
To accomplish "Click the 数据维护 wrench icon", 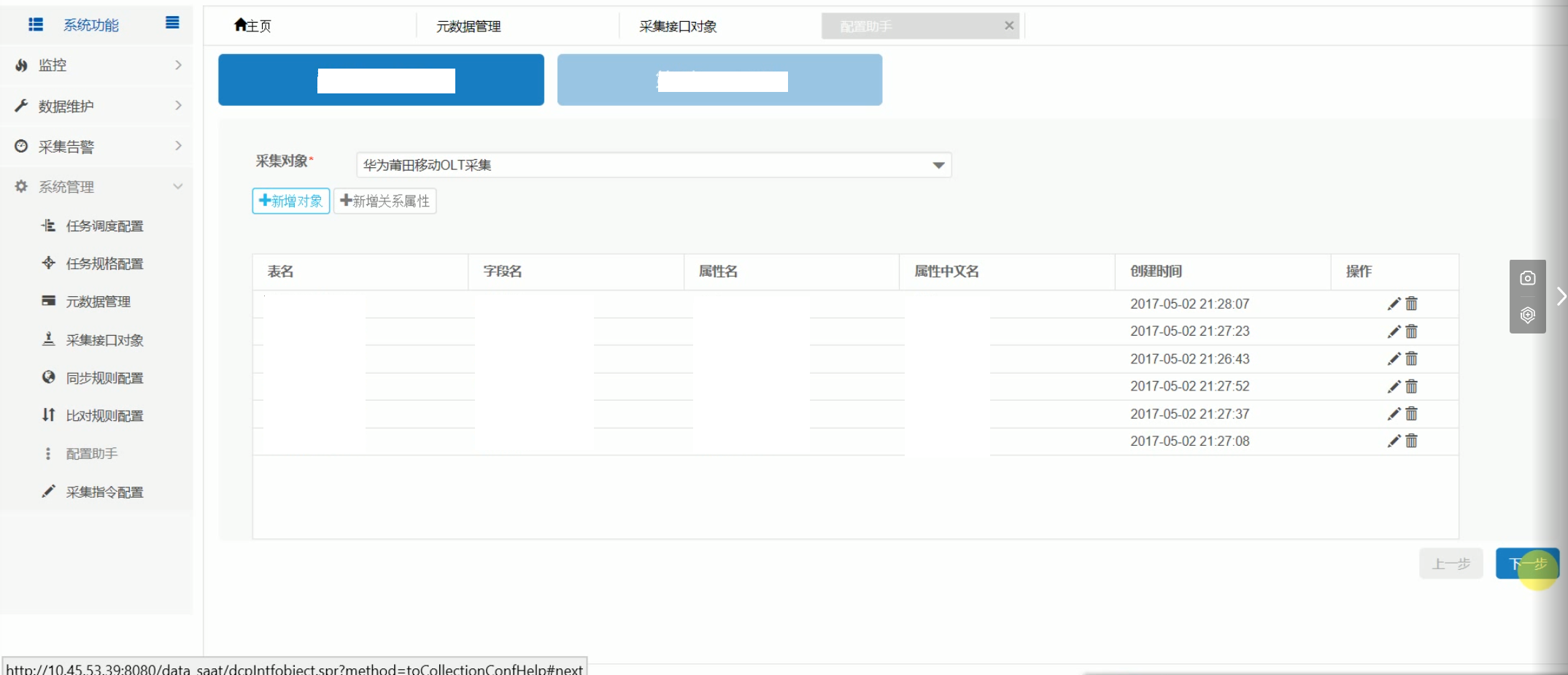I will 22,106.
